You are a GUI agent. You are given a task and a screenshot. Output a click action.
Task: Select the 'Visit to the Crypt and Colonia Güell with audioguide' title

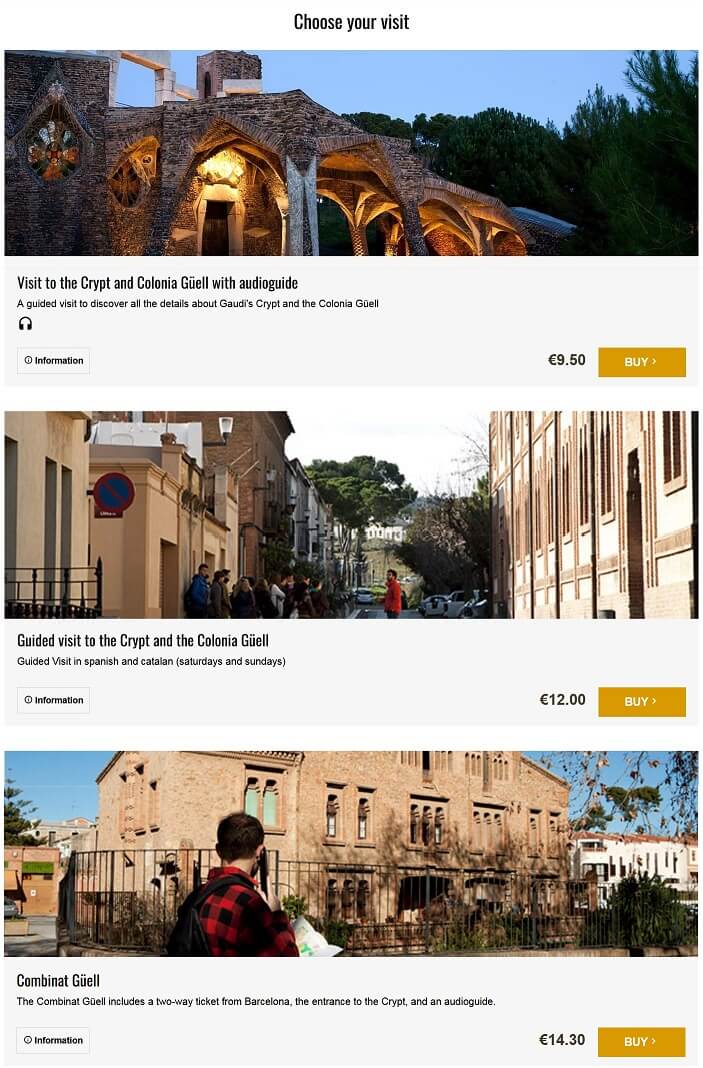pyautogui.click(x=157, y=283)
